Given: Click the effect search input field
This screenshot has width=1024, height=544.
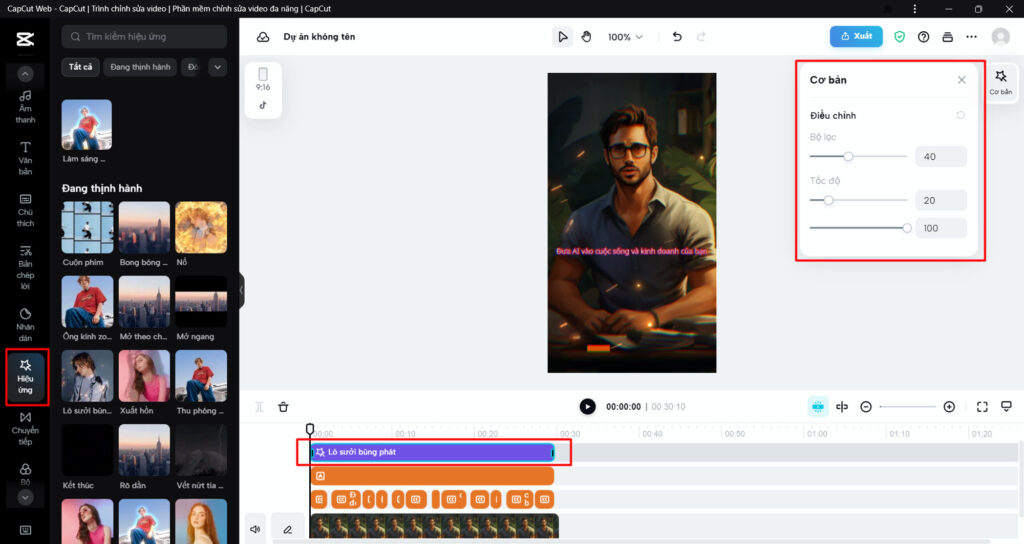Looking at the screenshot, I should coord(145,37).
